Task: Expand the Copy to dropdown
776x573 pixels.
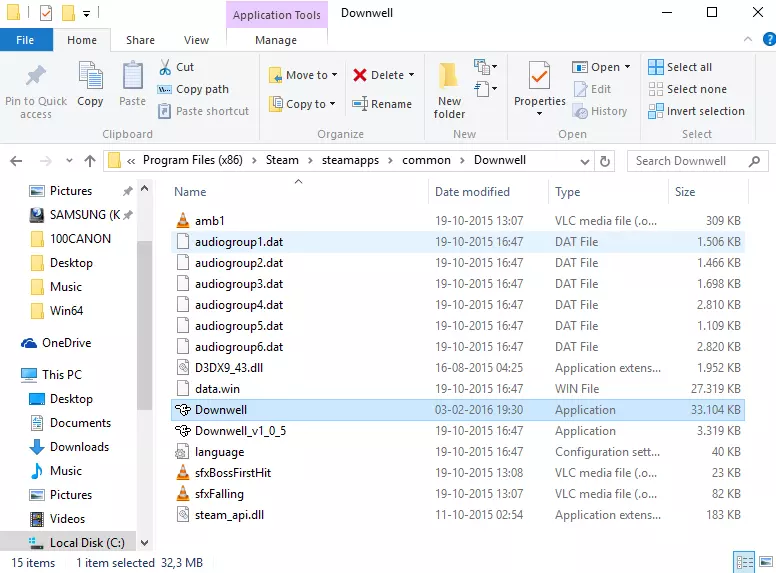Action: (333, 104)
